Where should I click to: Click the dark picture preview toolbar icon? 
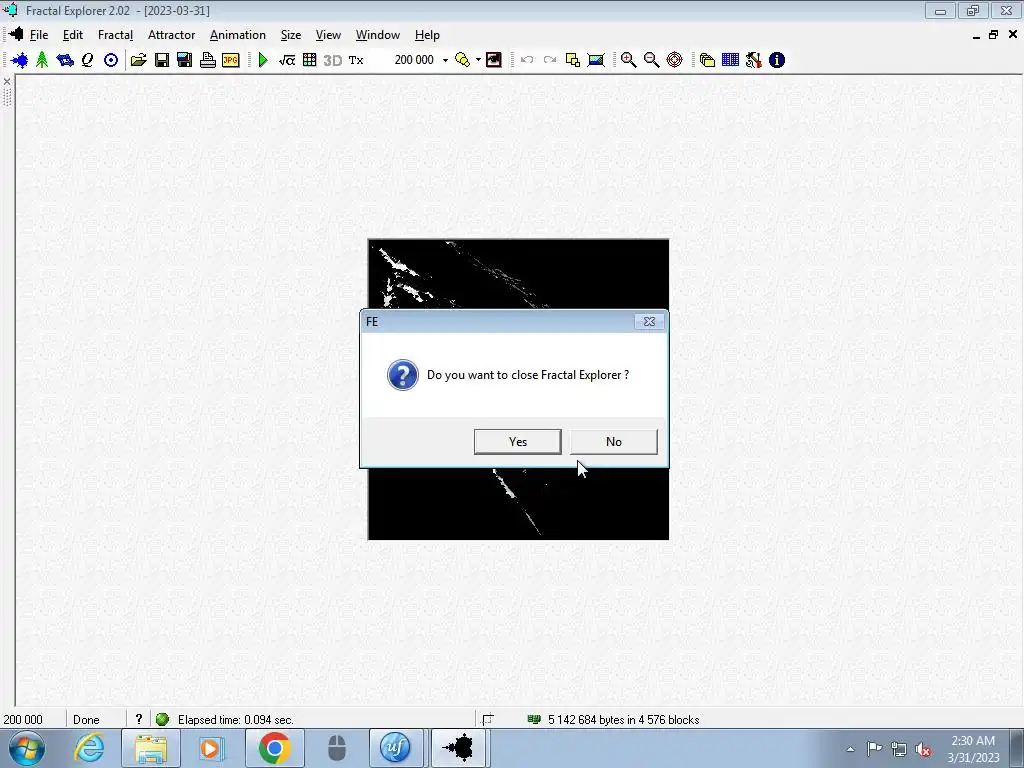[494, 60]
